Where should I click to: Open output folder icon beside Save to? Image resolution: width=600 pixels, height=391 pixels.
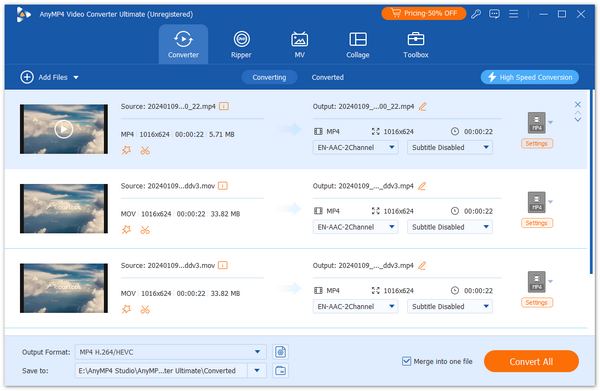coord(280,370)
